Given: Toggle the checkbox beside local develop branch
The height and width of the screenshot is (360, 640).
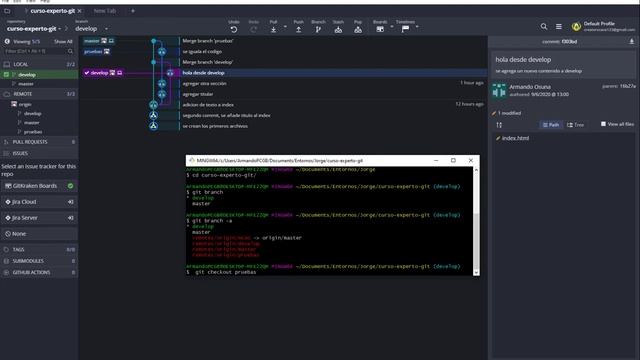Looking at the screenshot, I should (6, 75).
